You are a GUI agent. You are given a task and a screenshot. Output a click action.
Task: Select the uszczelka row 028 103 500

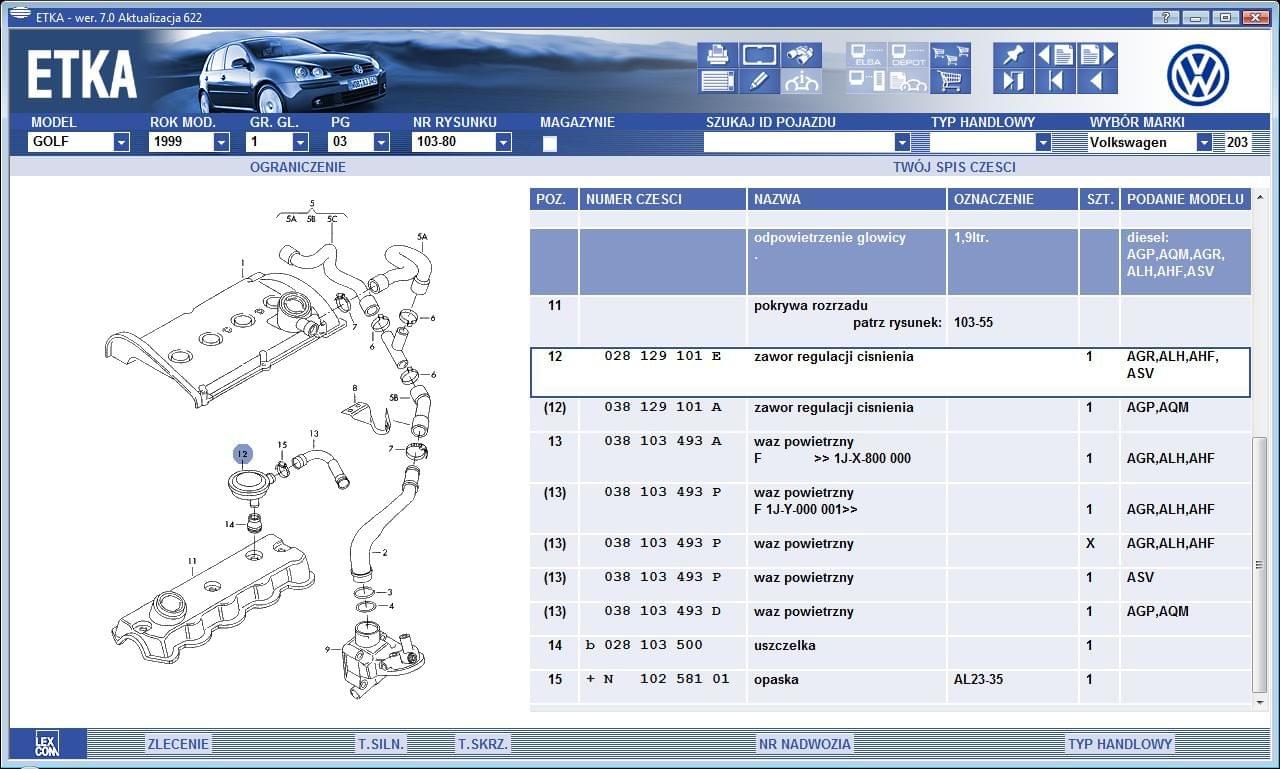(x=890, y=653)
